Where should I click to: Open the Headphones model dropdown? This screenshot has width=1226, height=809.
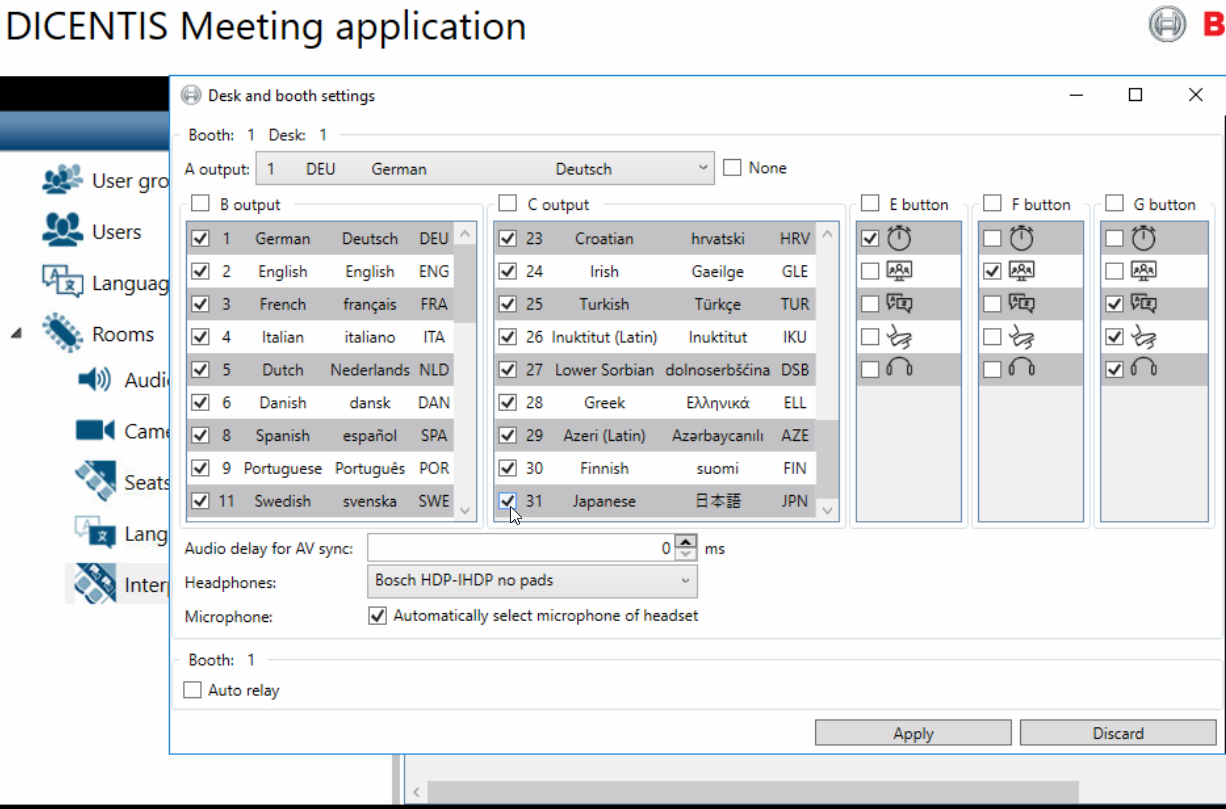[532, 580]
